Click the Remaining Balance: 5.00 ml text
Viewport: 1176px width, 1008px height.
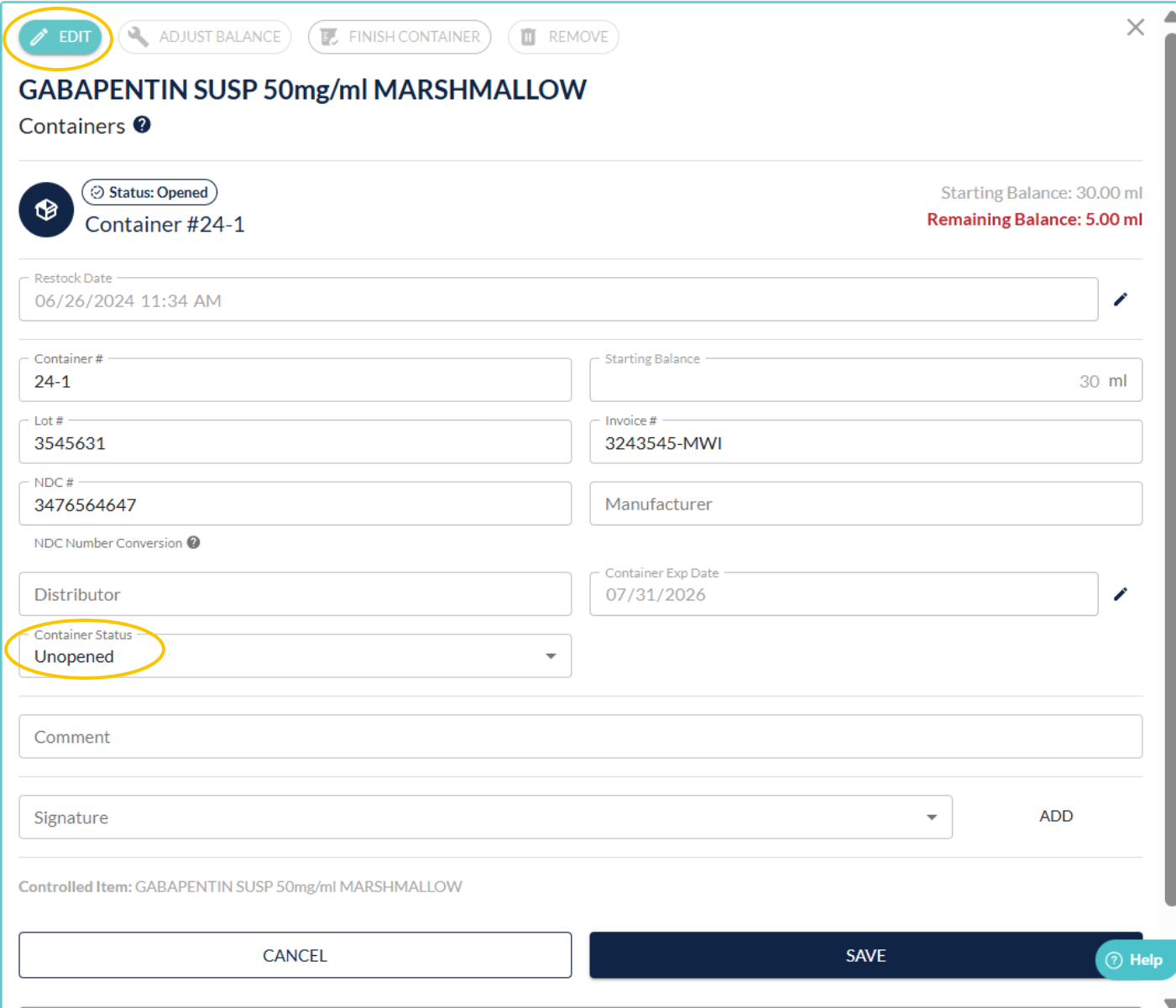(1034, 219)
